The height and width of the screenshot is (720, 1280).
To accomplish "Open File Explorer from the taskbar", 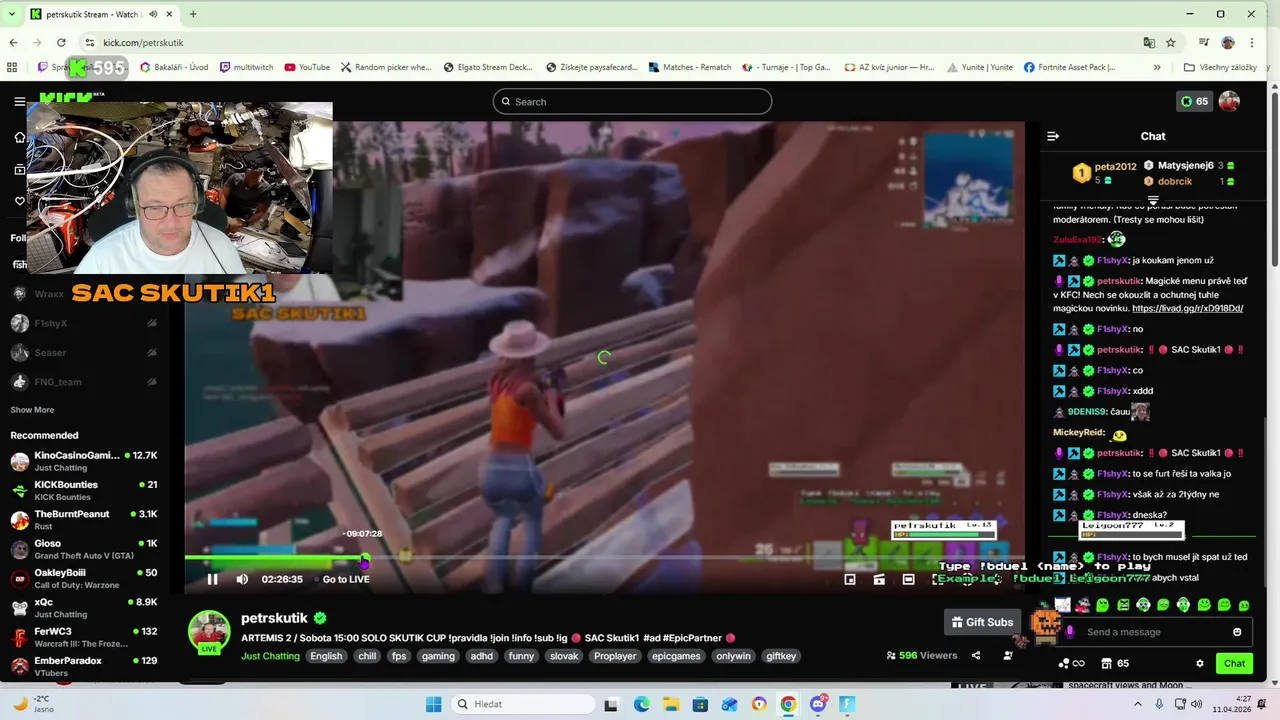I will click(x=670, y=704).
